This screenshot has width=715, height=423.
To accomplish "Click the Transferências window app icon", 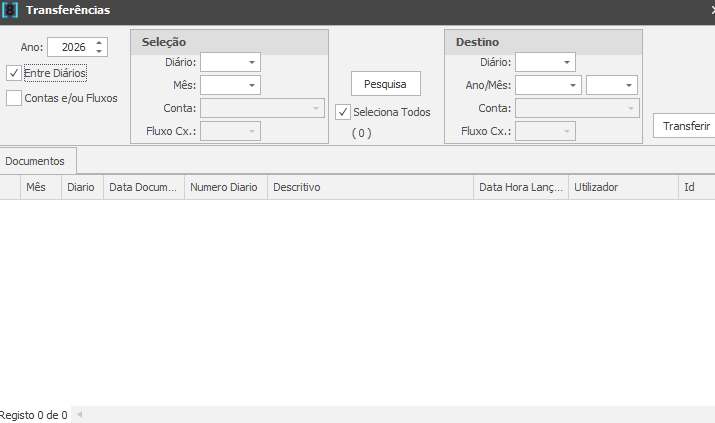I will pos(11,10).
